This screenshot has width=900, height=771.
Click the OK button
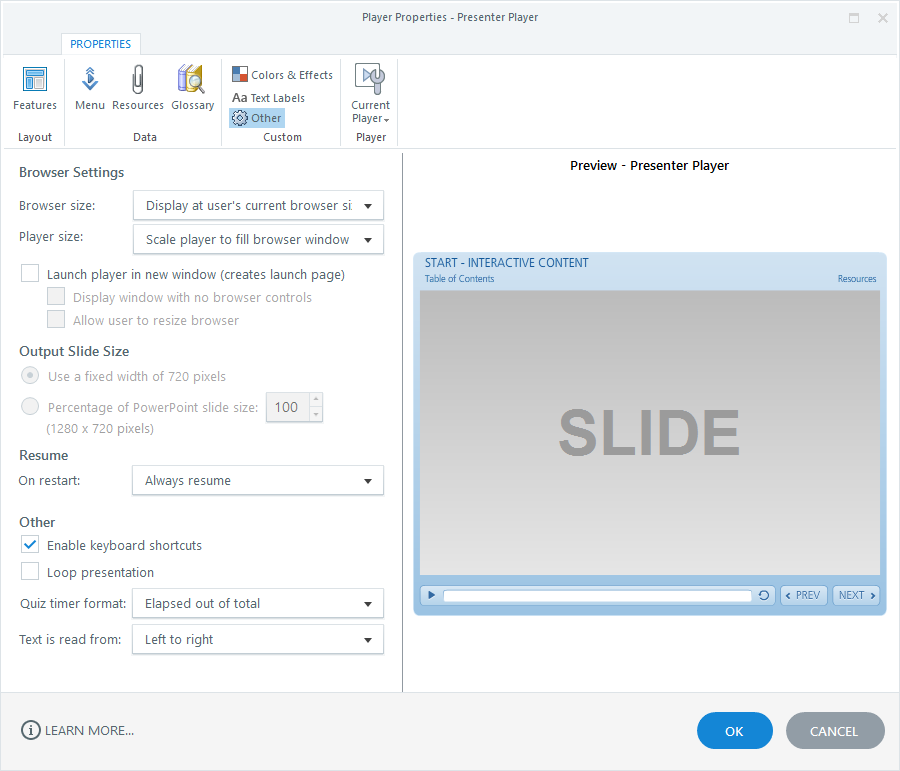[x=734, y=731]
